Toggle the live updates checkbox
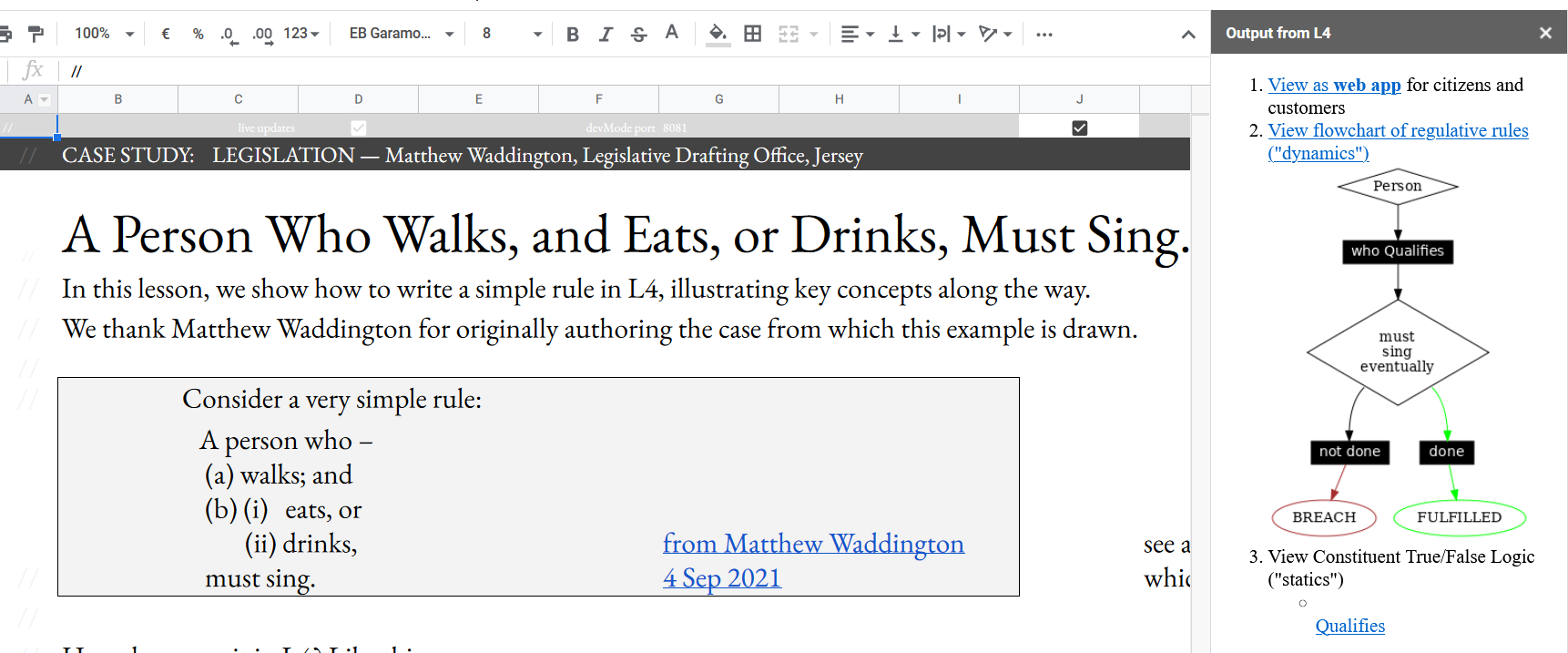This screenshot has height=653, width=1568. point(359,128)
